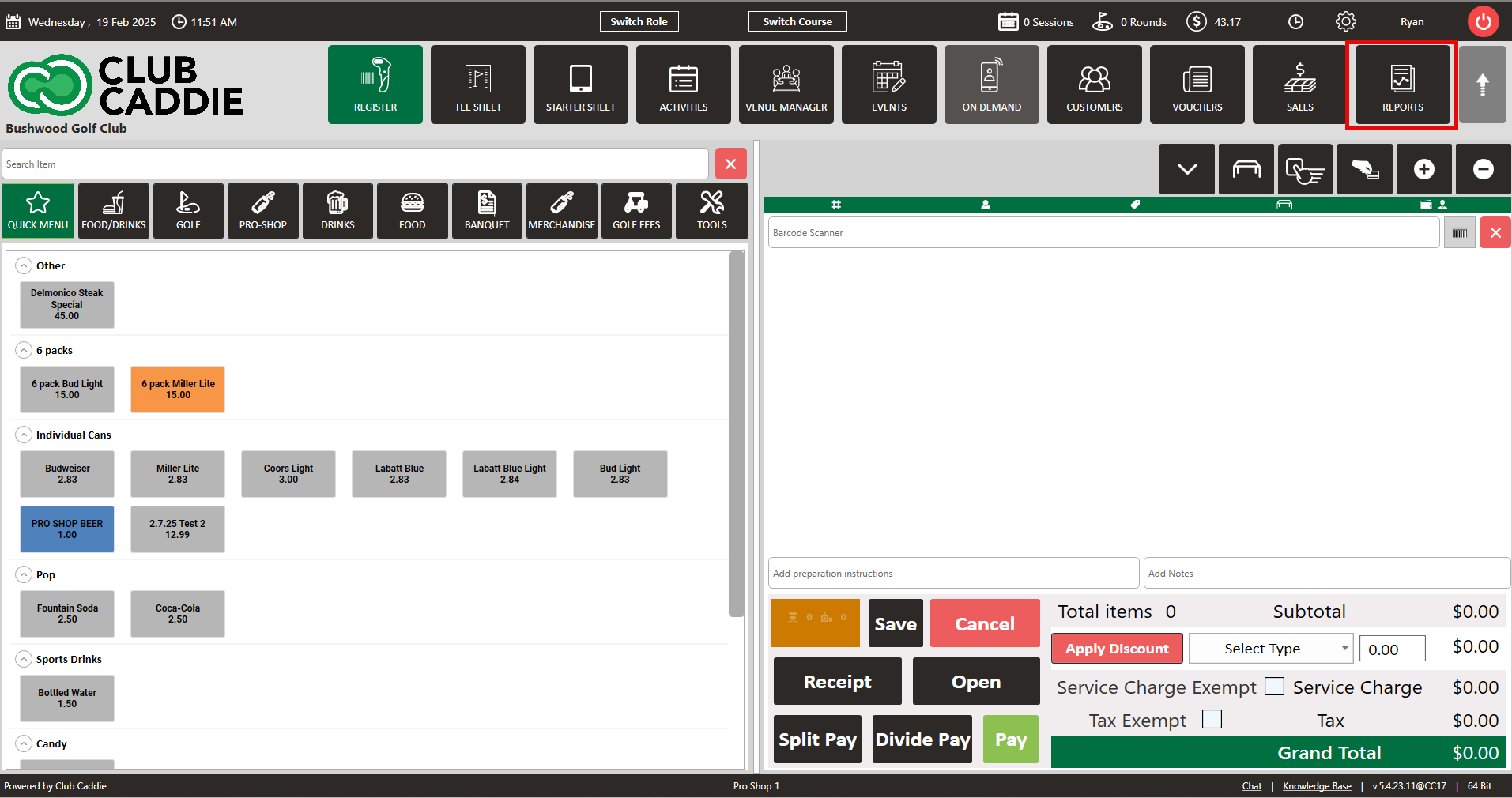Open the Reports module
Image resolution: width=1512 pixels, height=798 pixels.
[x=1402, y=85]
